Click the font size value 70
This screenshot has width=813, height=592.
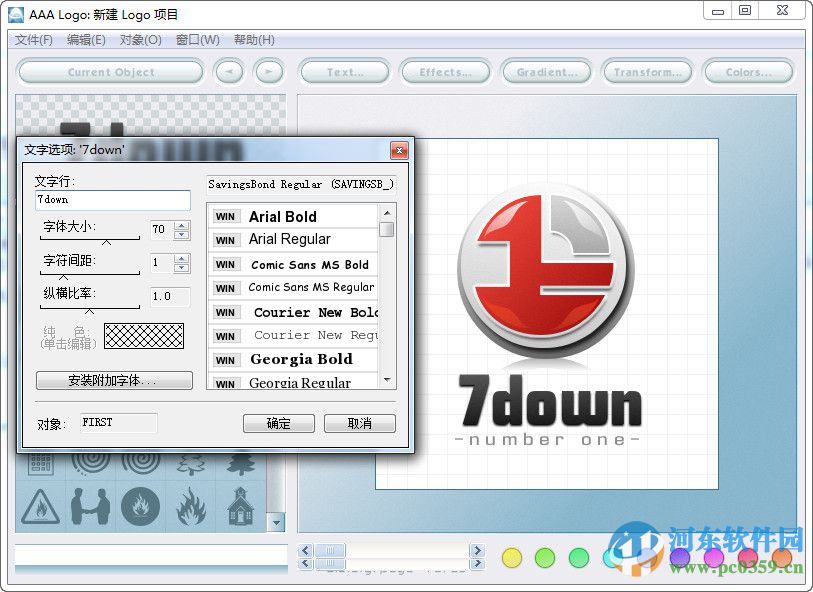click(162, 230)
